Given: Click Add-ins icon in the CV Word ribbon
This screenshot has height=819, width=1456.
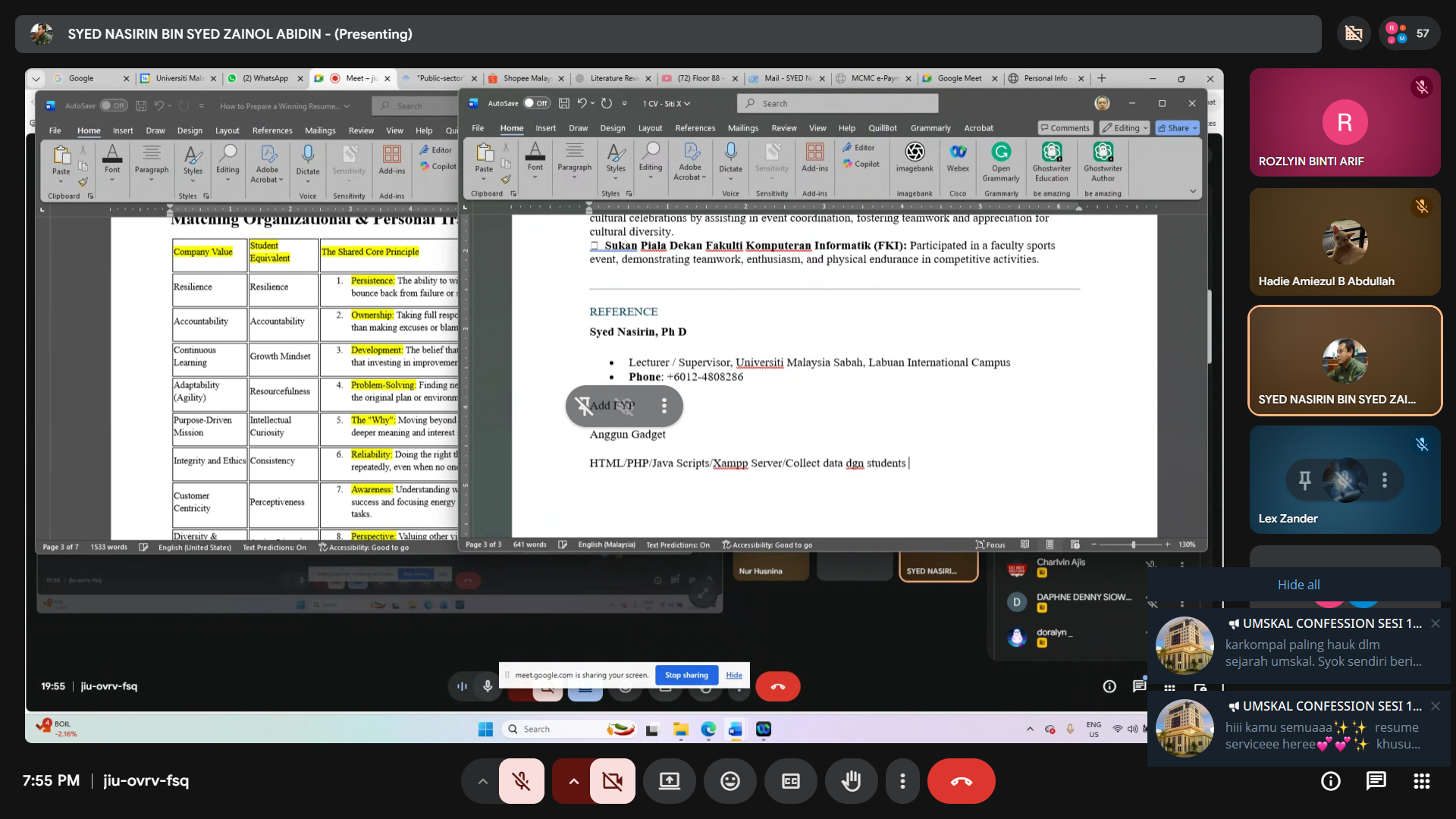Looking at the screenshot, I should 814,158.
